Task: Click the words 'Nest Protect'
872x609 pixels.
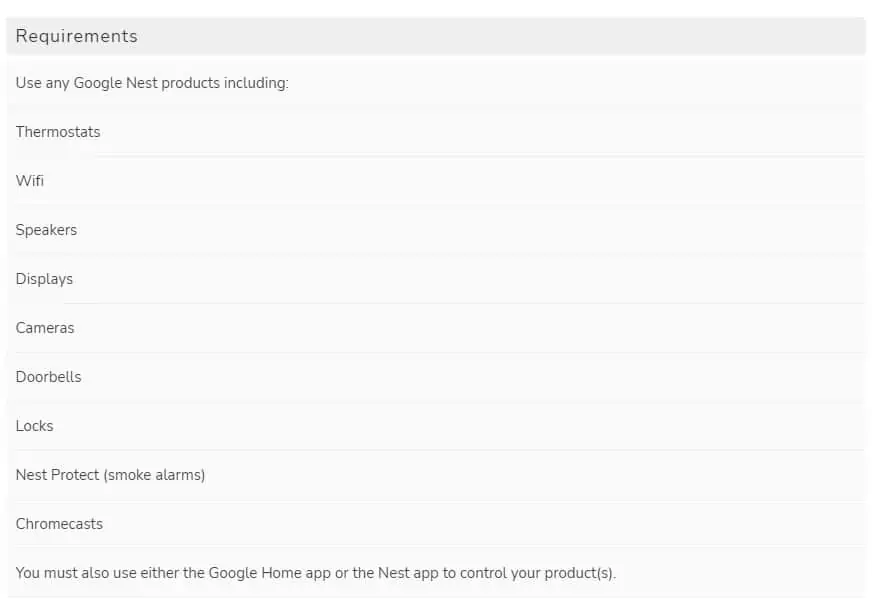Action: pos(57,475)
